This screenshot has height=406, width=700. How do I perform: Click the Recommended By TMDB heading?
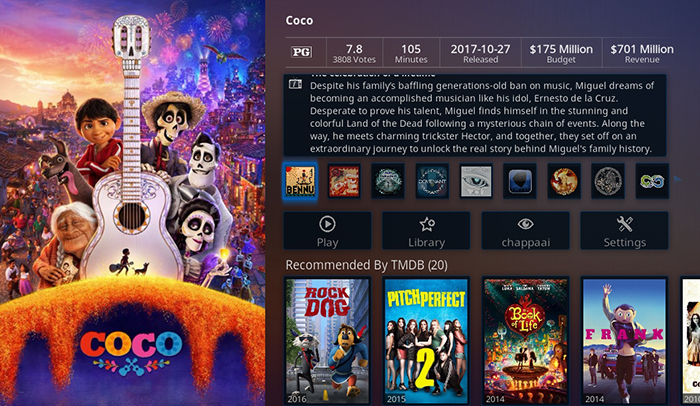(367, 265)
